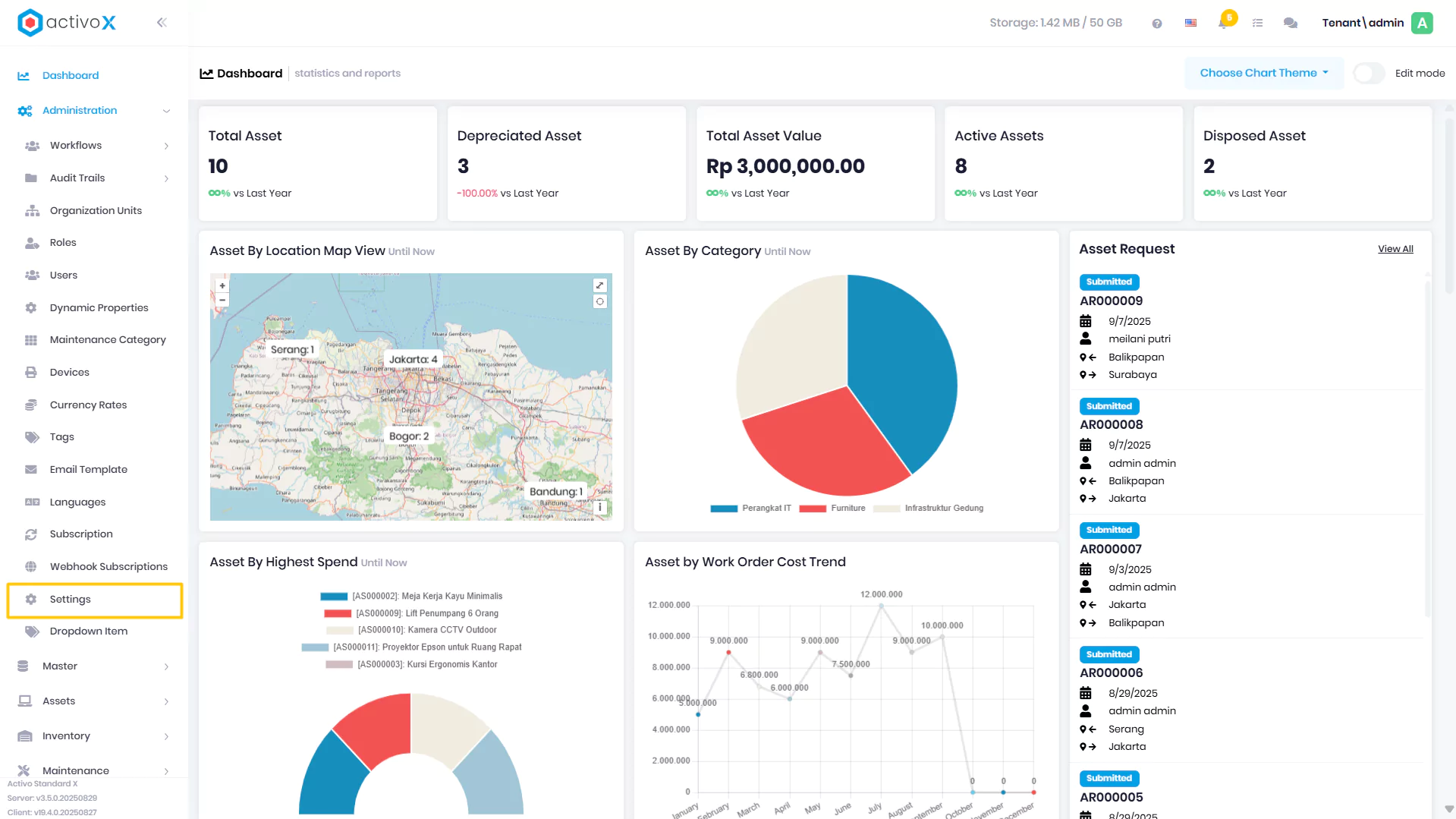The height and width of the screenshot is (819, 1456).
Task: Toggle Furniture legend in category chart
Action: (832, 509)
